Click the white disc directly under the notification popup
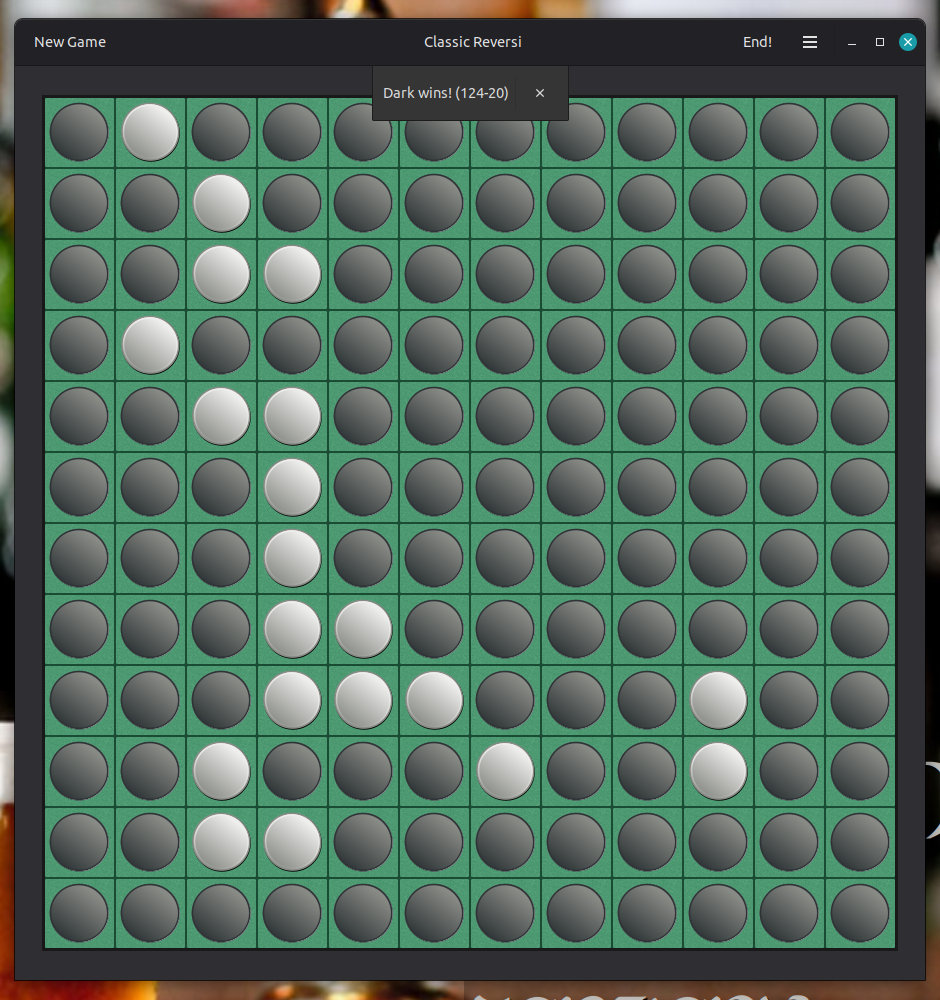This screenshot has width=940, height=1000. pyautogui.click(x=434, y=700)
